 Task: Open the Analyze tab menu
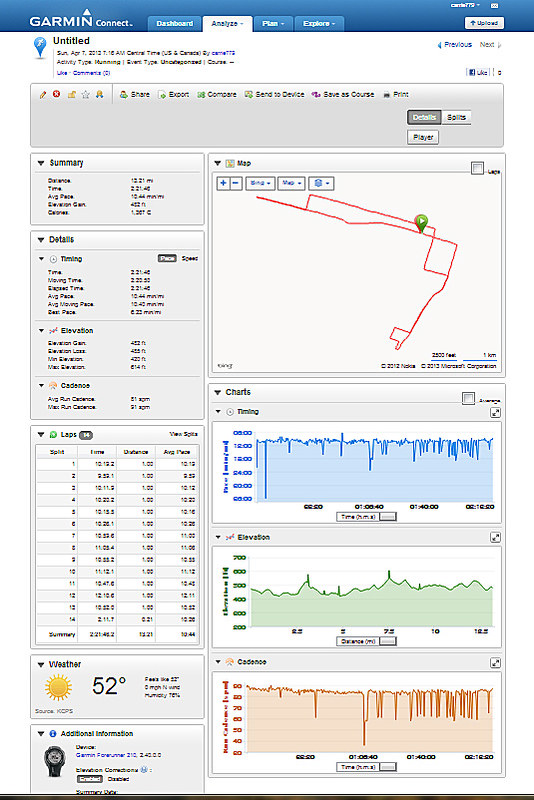pos(227,23)
